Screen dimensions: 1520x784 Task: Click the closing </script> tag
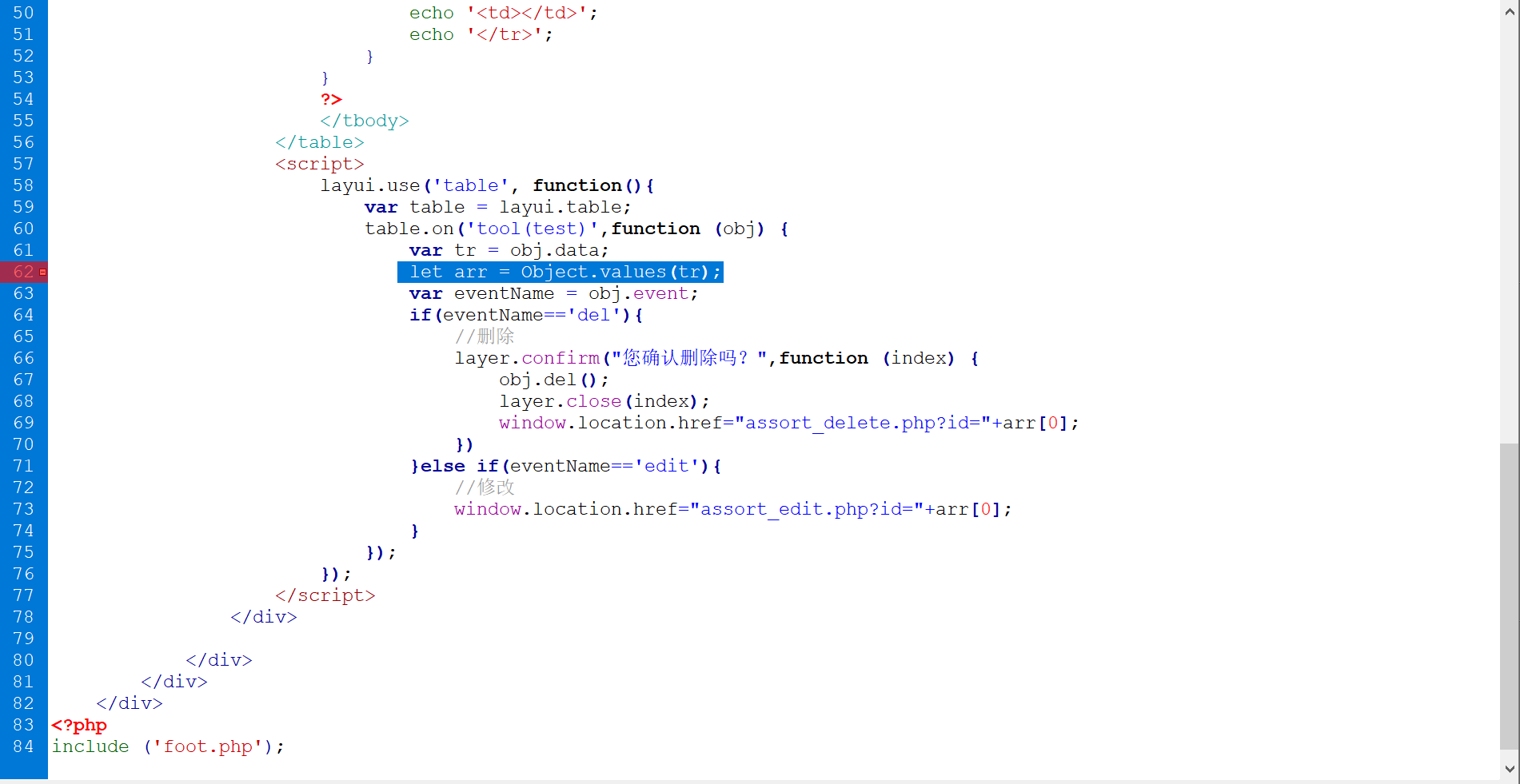coord(325,595)
